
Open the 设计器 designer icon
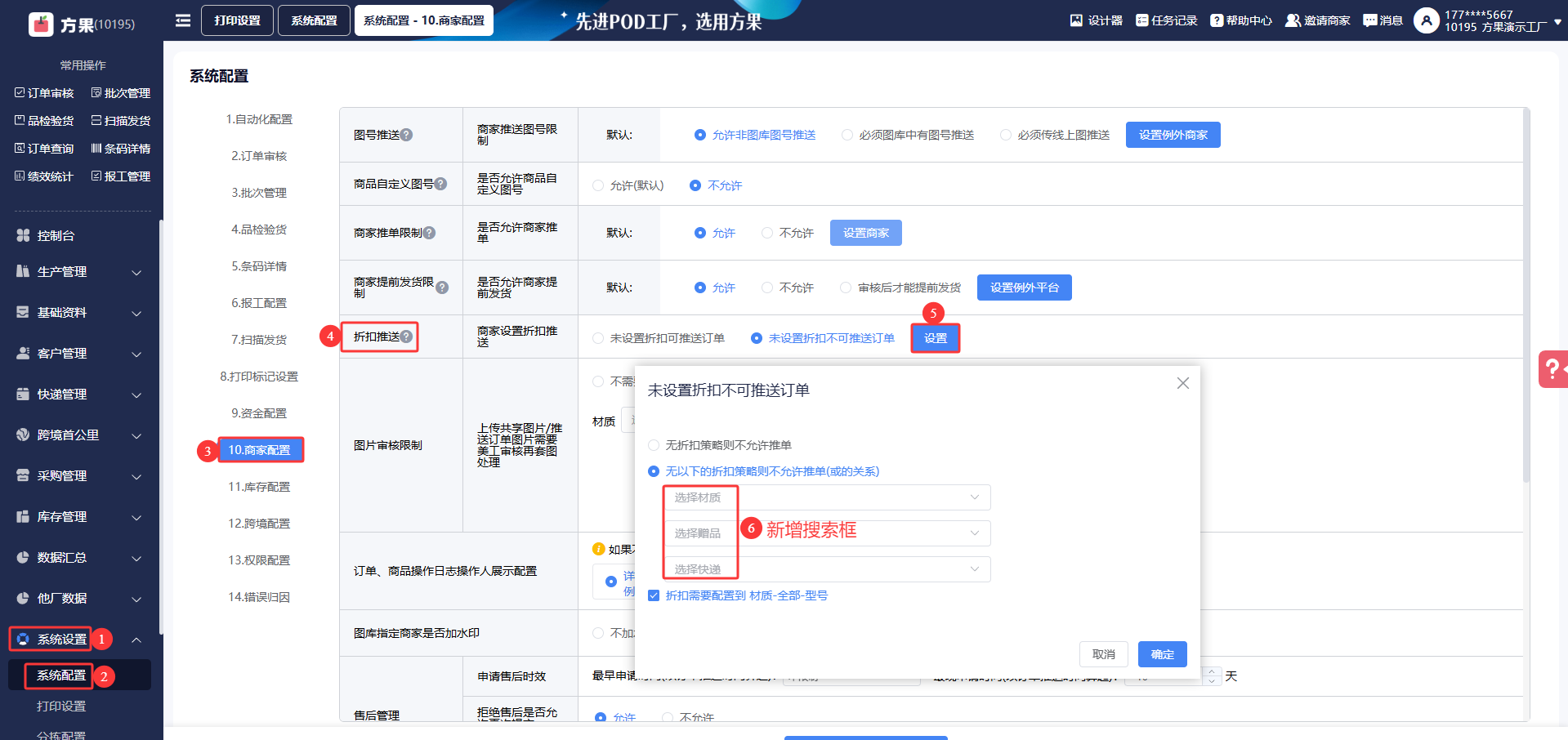1077,20
